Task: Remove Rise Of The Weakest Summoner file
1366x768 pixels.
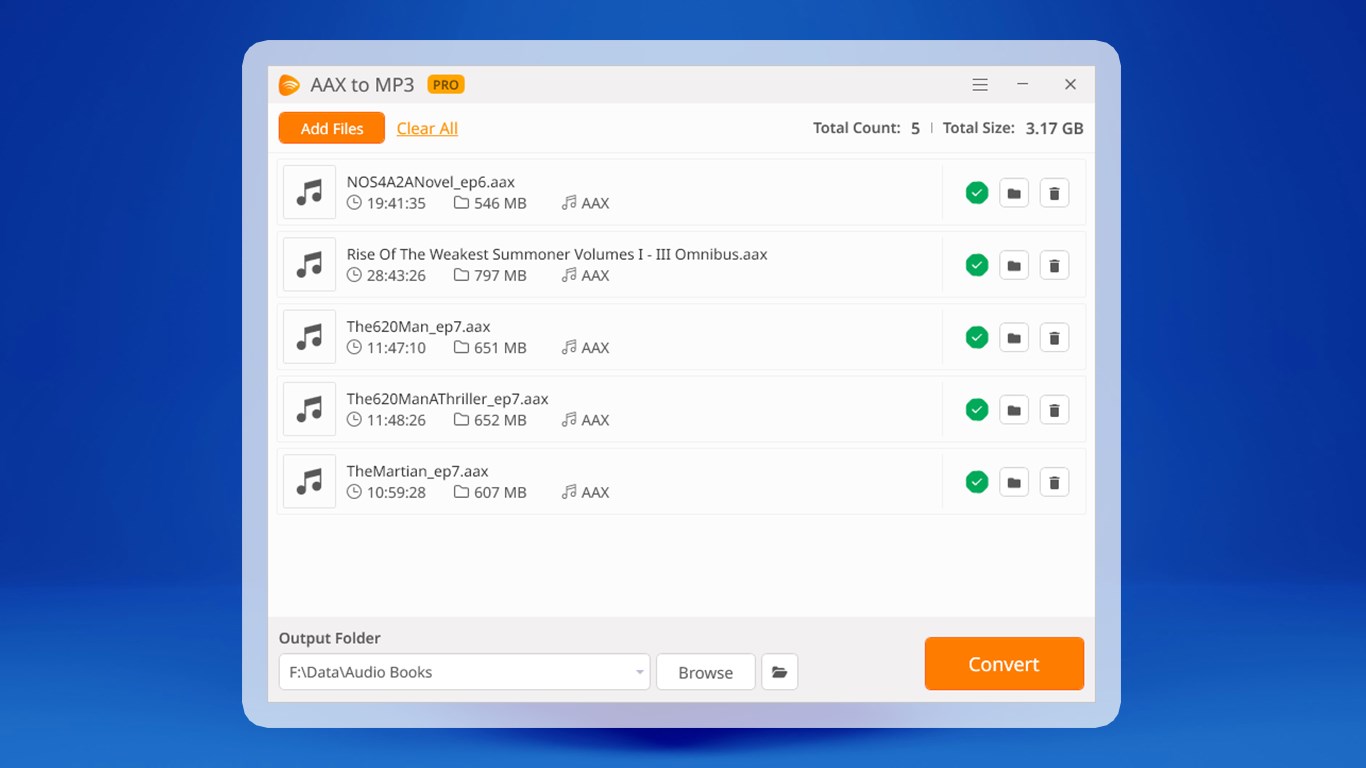Action: tap(1054, 265)
